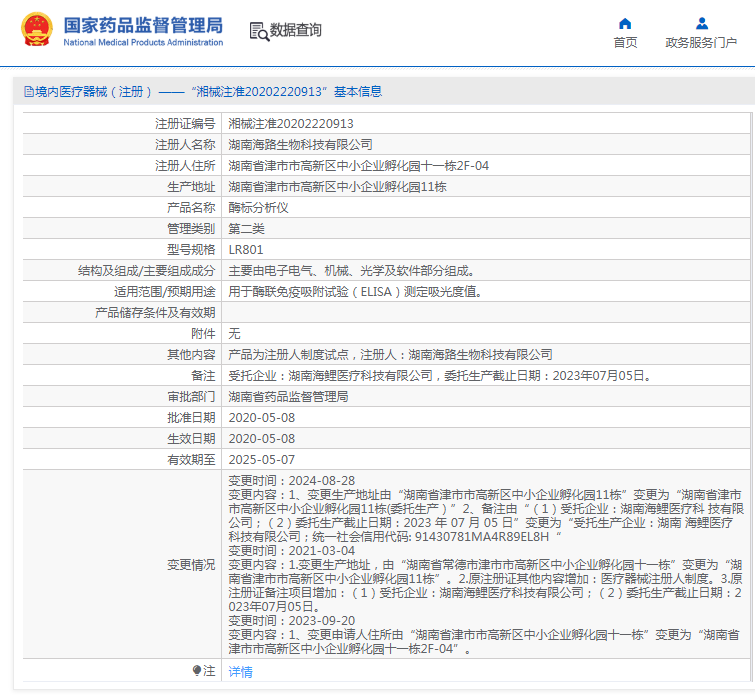Click expiry date 2025-05-07
This screenshot has height=696, width=755.
[261, 460]
